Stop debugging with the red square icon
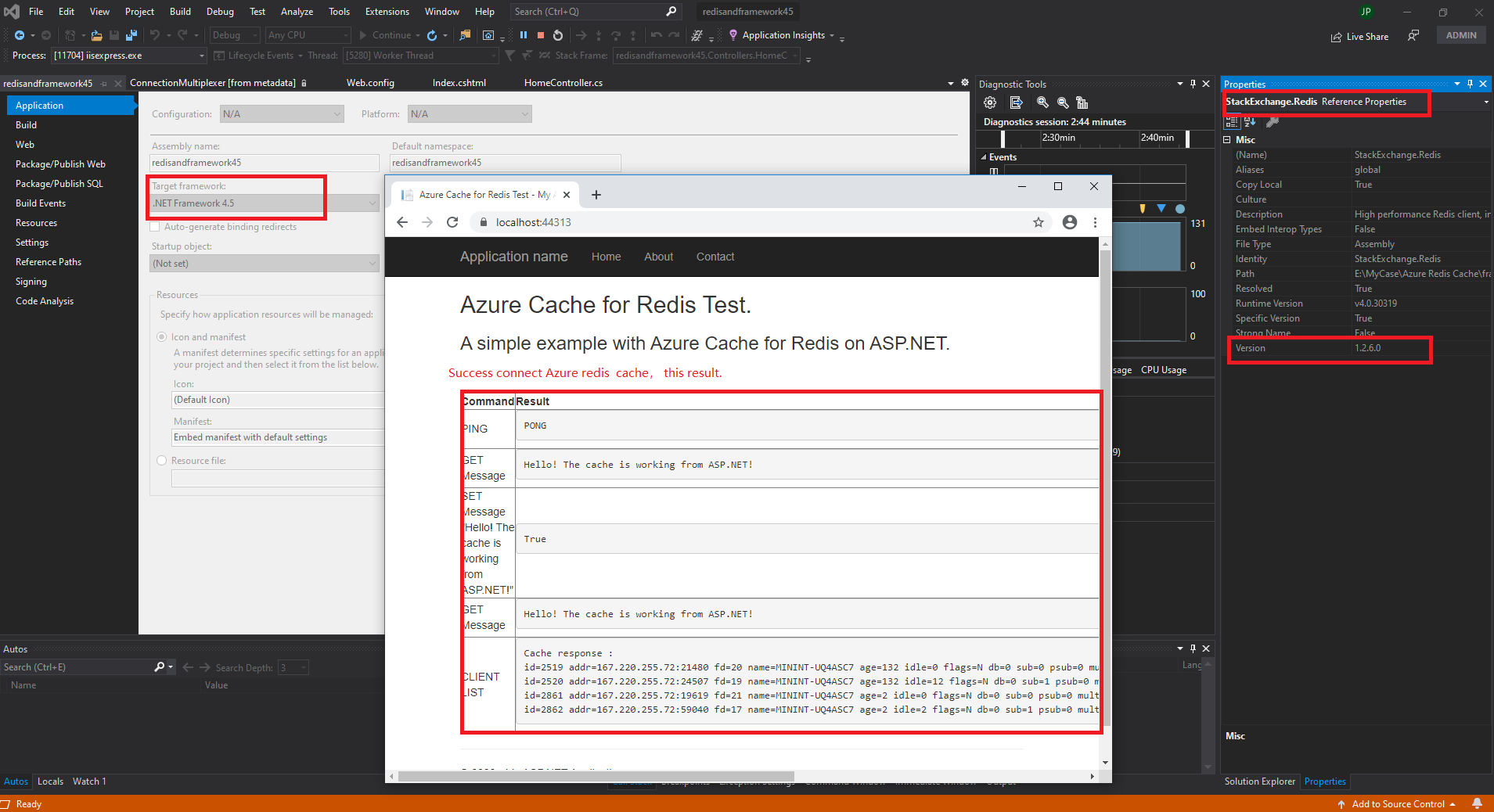Viewport: 1494px width, 812px height. (x=541, y=35)
